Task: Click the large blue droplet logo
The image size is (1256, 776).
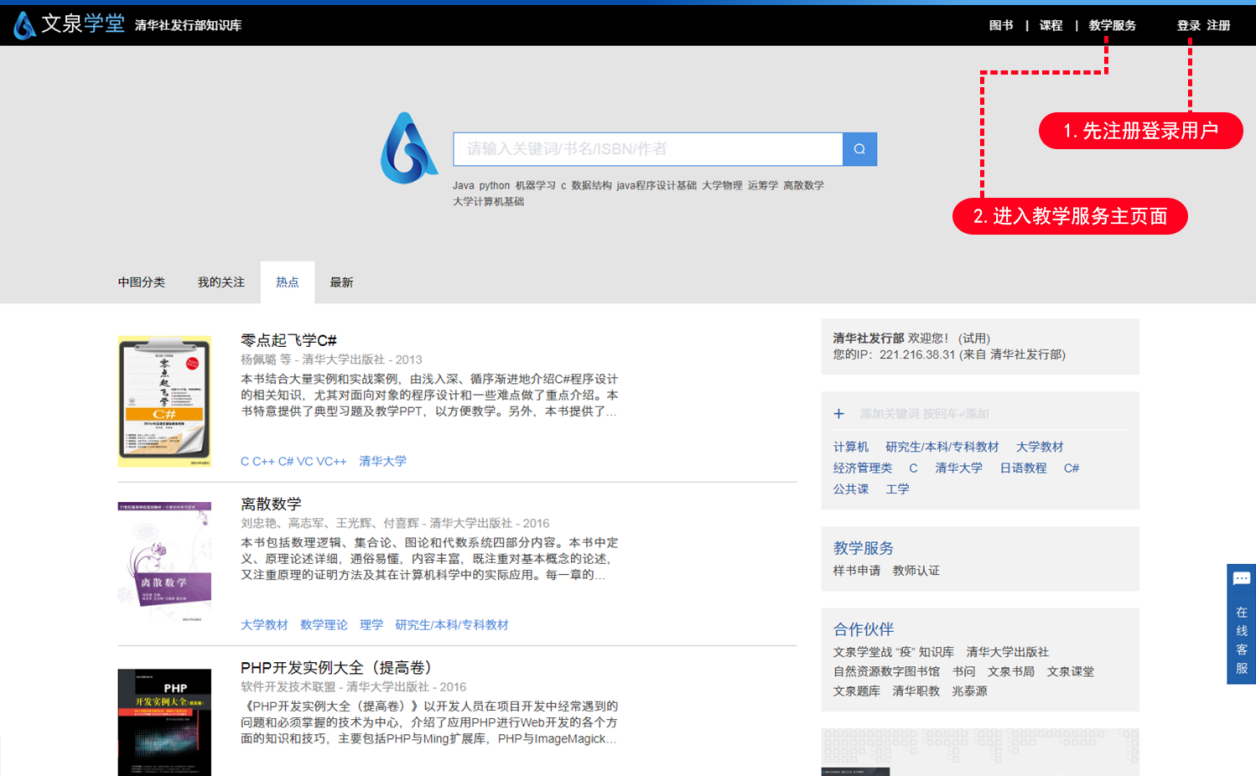Action: click(408, 148)
